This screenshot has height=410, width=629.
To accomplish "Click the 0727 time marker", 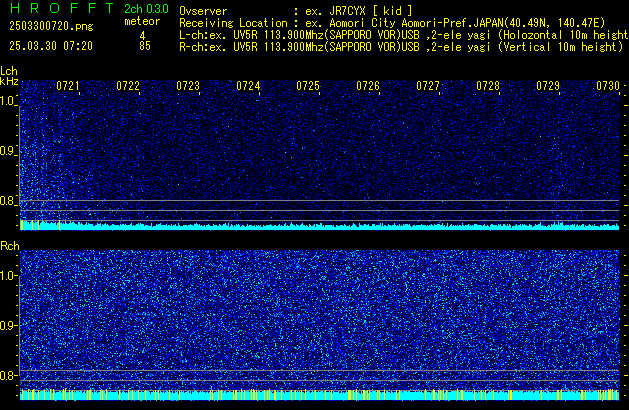I will tap(428, 86).
